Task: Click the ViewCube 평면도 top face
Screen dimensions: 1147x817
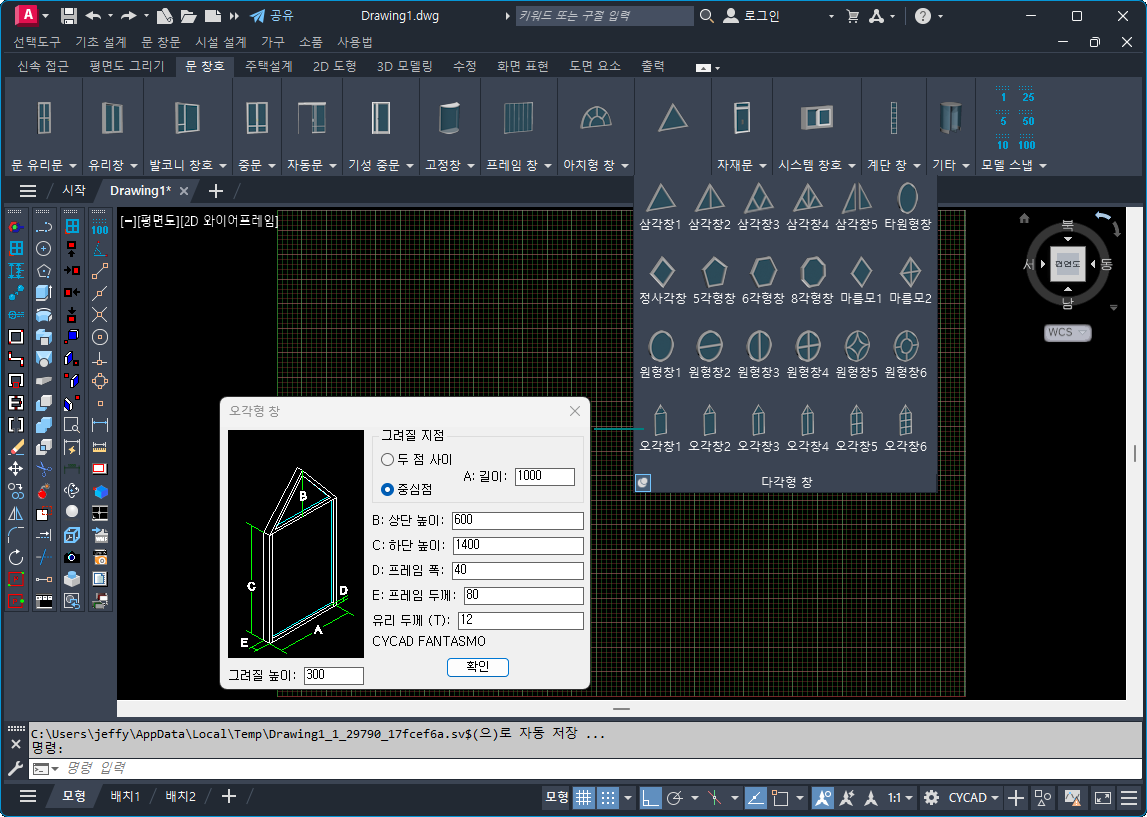Action: 1067,264
